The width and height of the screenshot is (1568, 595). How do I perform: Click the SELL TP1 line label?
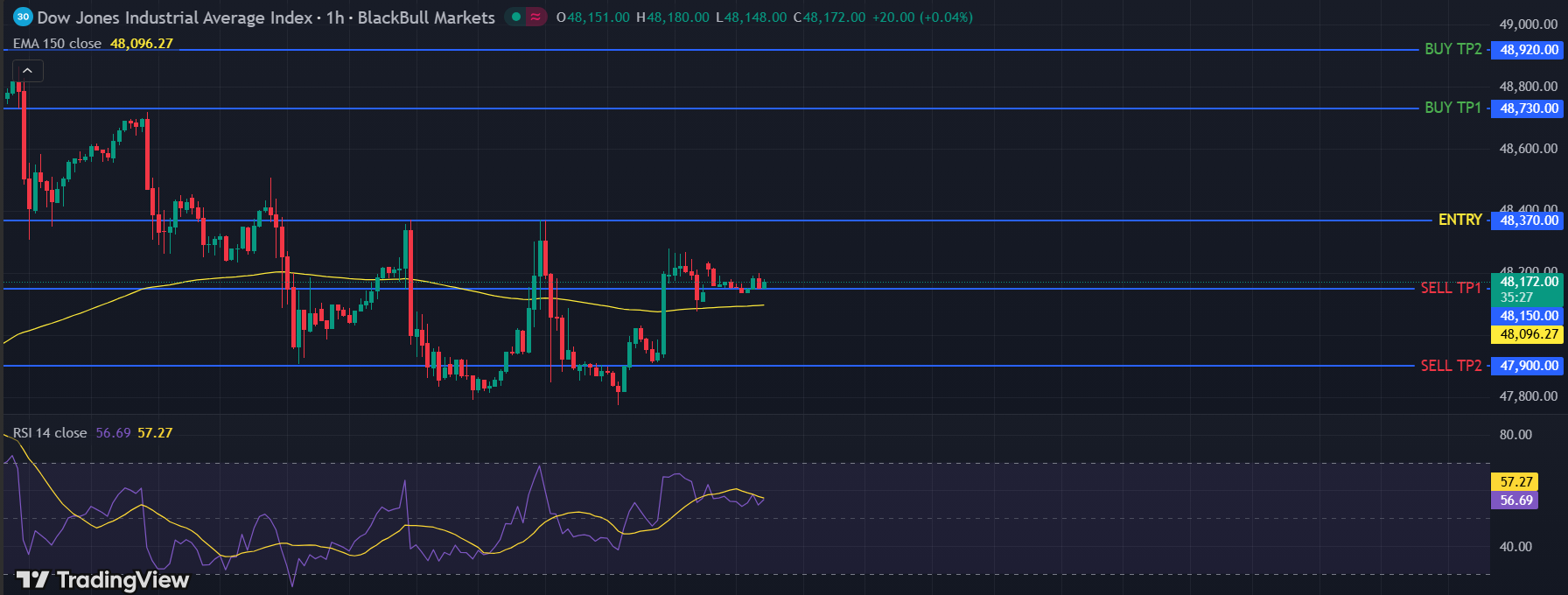(x=1451, y=288)
